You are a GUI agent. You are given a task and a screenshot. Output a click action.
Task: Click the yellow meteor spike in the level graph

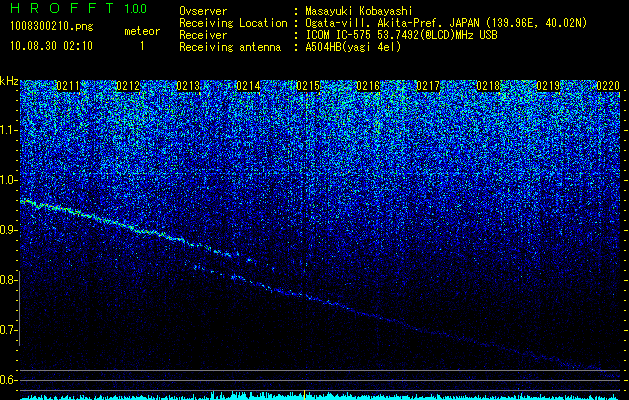[x=305, y=394]
